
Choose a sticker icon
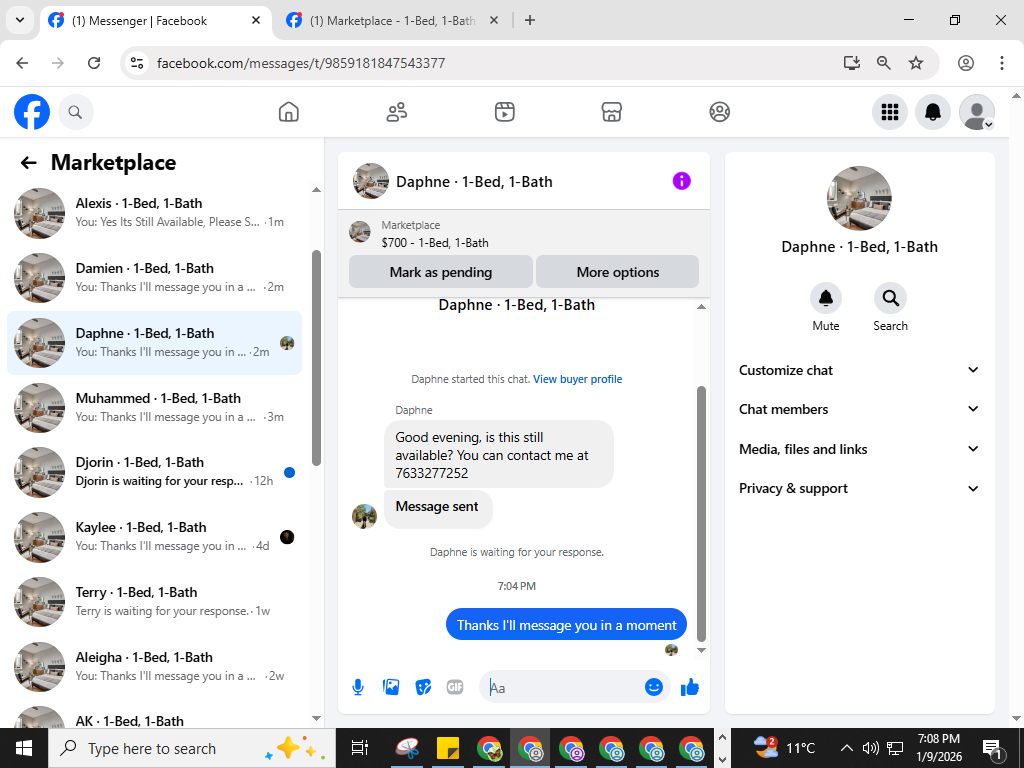423,687
